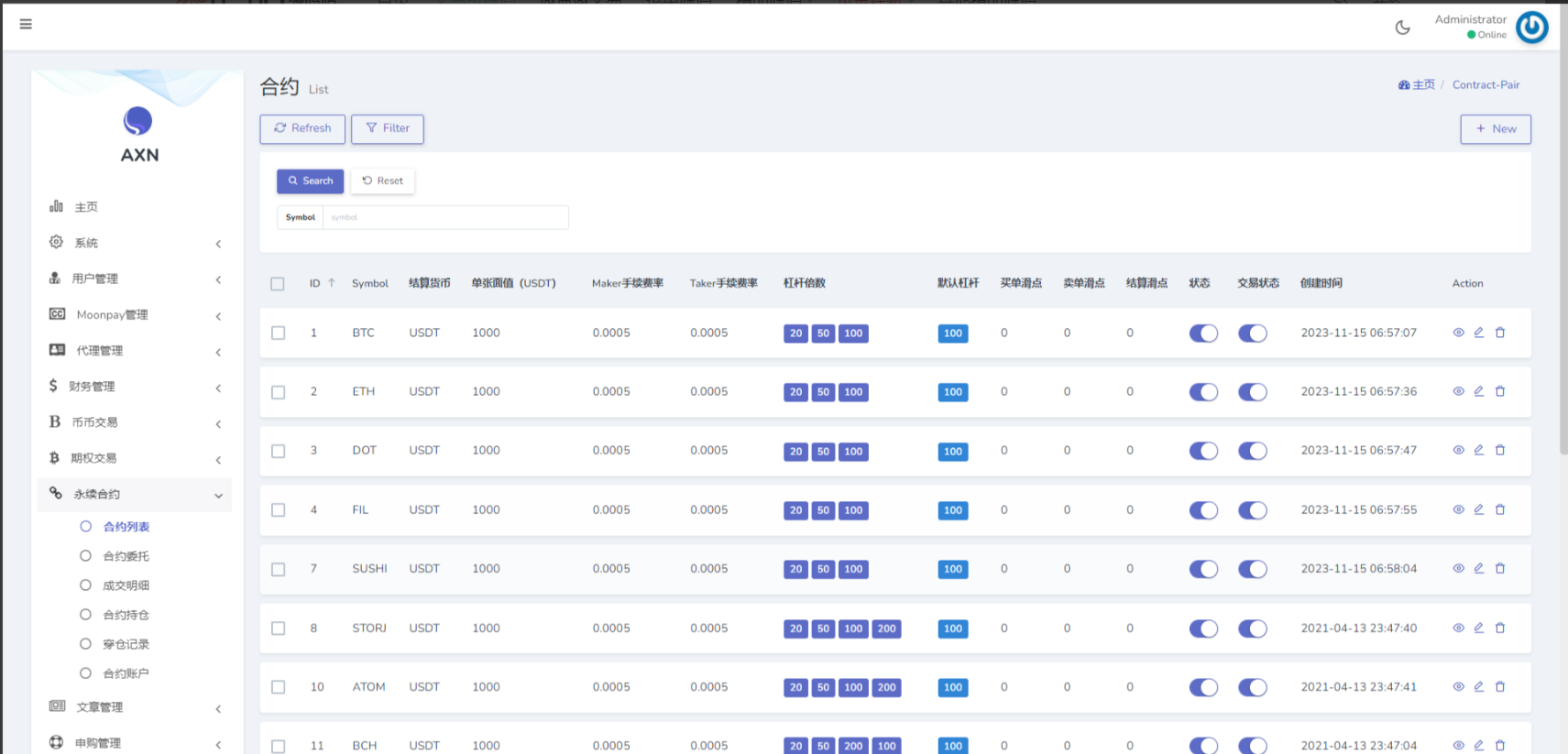
Task: Open 合约委托 submenu item
Action: [x=126, y=556]
